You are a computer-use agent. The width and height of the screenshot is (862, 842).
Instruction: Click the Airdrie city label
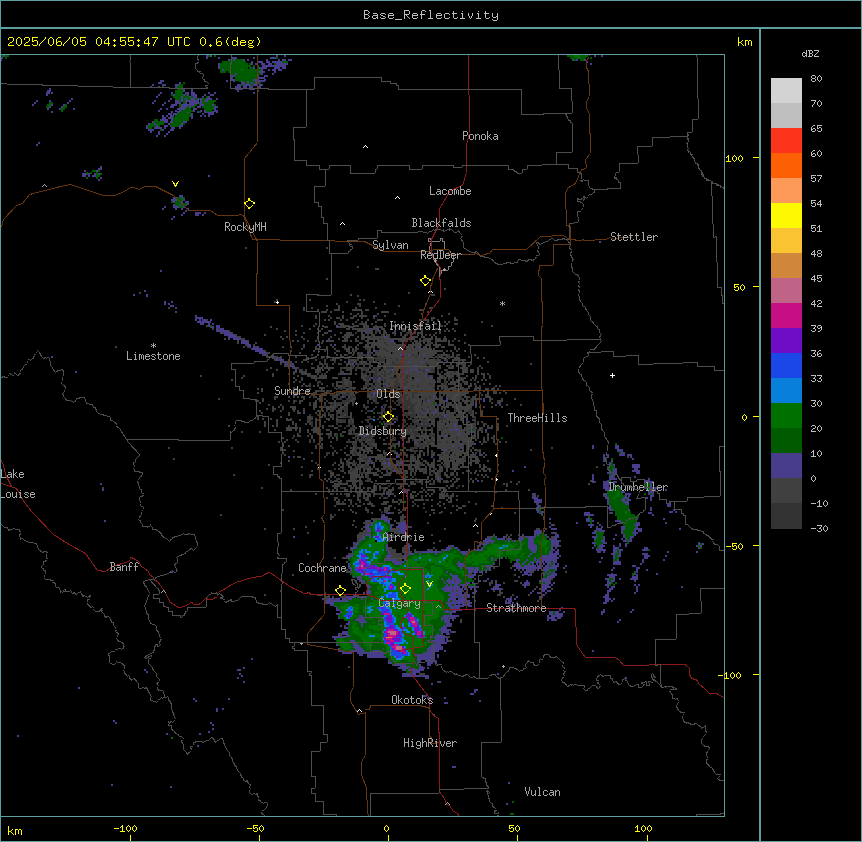pos(404,537)
